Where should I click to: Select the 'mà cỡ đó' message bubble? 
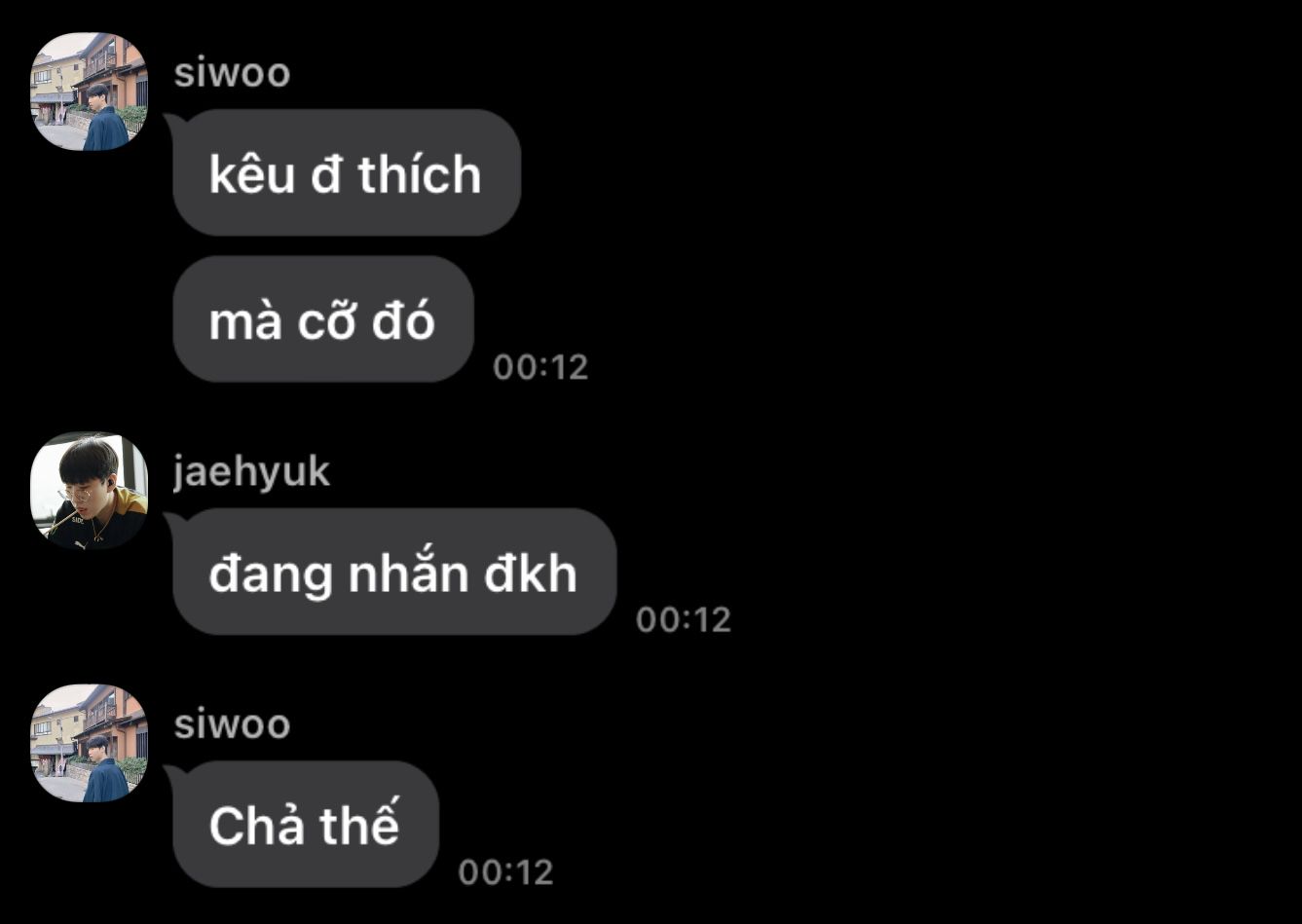click(x=323, y=318)
